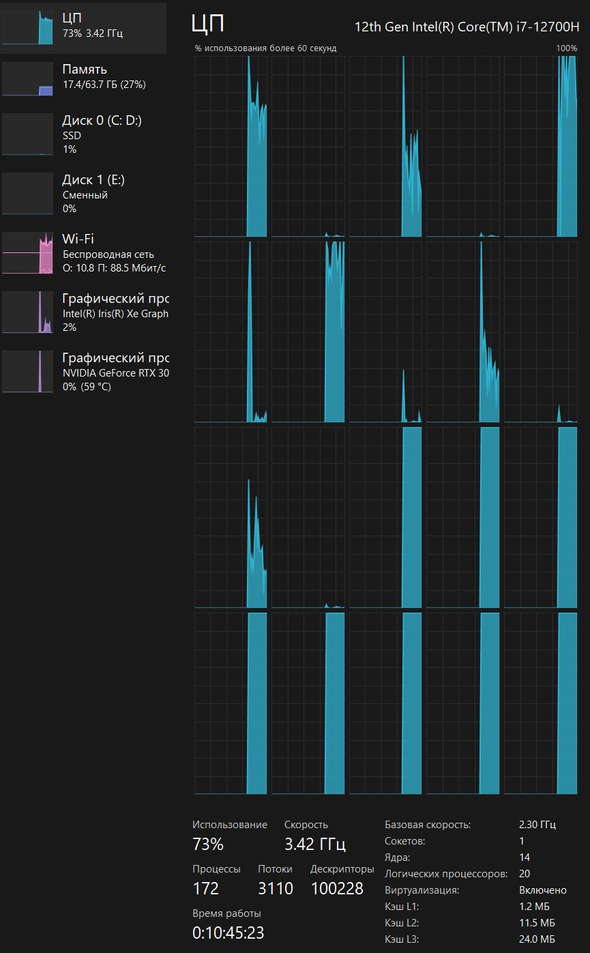Select the Intel Iris Xe graphics processor entry
The width and height of the screenshot is (590, 953).
point(83,312)
